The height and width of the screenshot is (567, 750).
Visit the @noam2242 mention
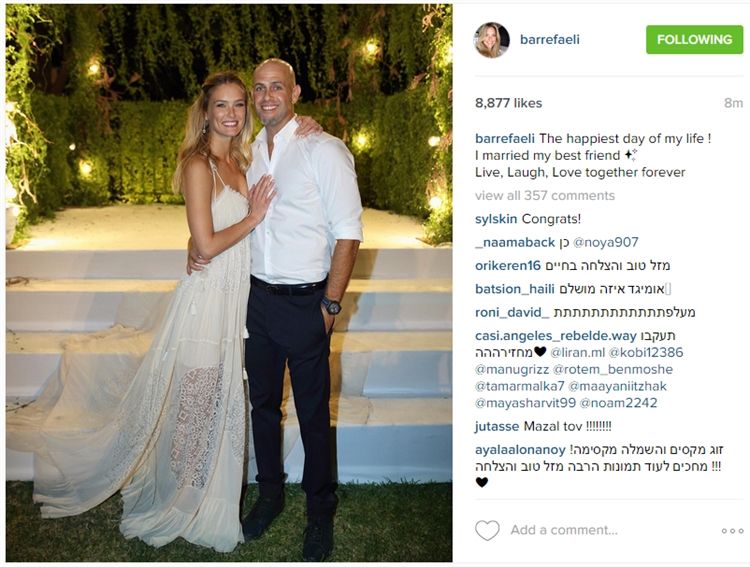(x=618, y=403)
